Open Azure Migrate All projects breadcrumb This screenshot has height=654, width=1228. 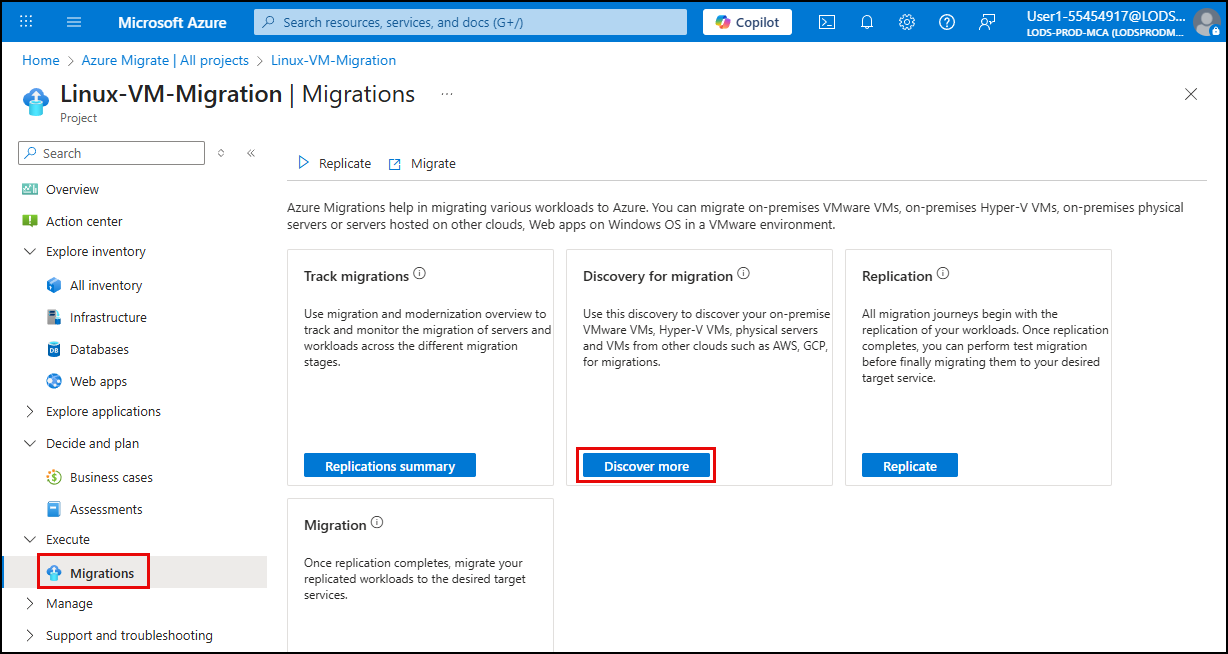tap(165, 60)
